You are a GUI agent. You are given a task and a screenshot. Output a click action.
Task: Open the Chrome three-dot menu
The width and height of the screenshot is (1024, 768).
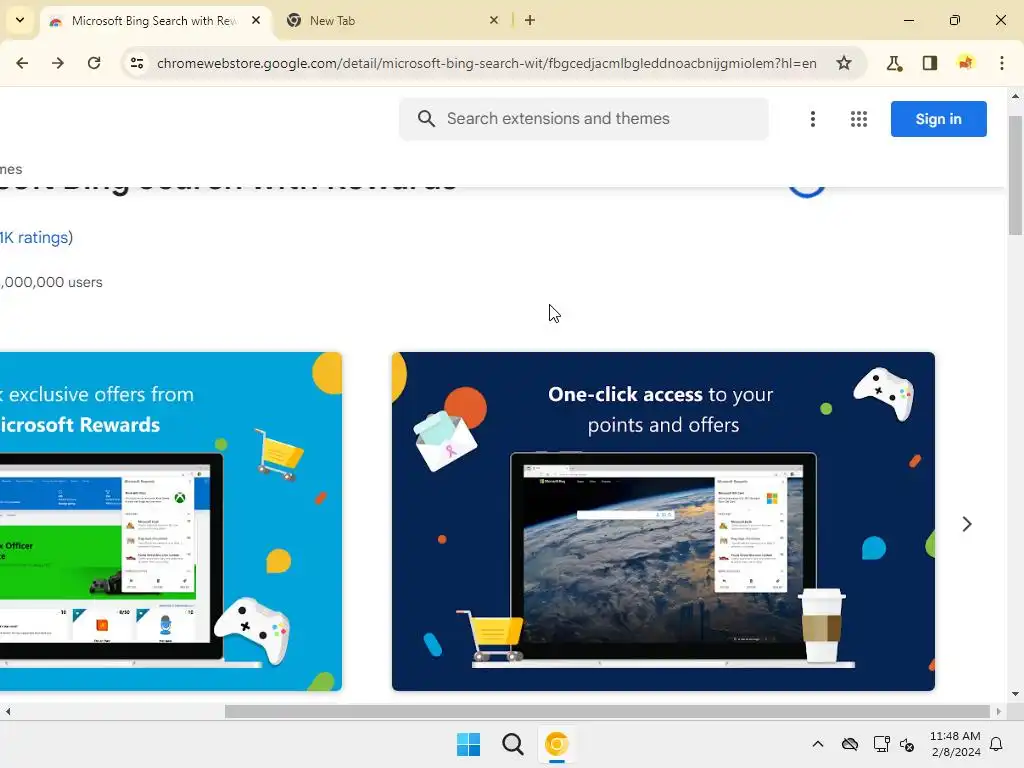(x=1002, y=63)
